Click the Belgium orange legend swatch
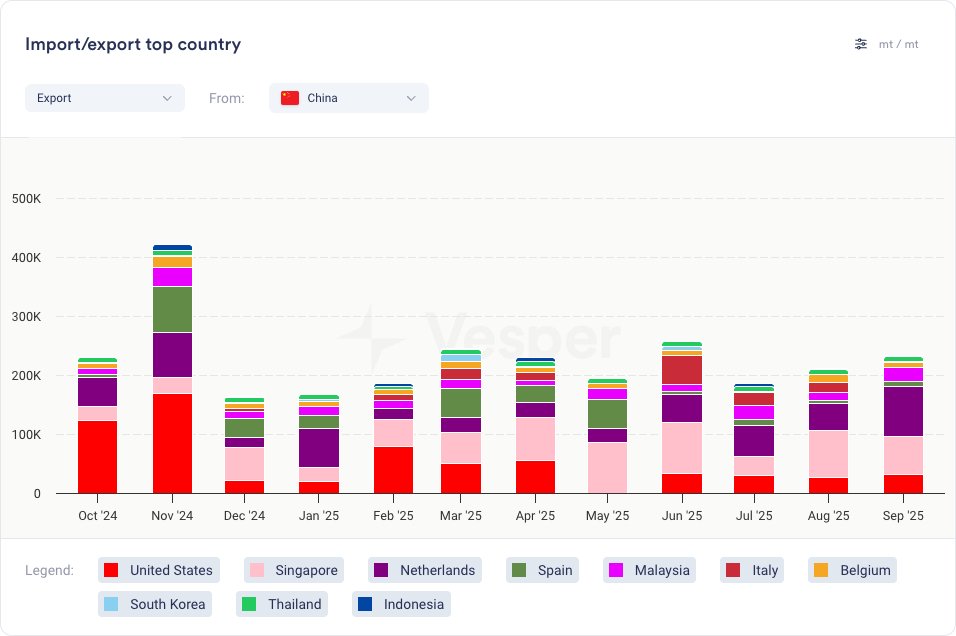The height and width of the screenshot is (636, 956). click(821, 570)
